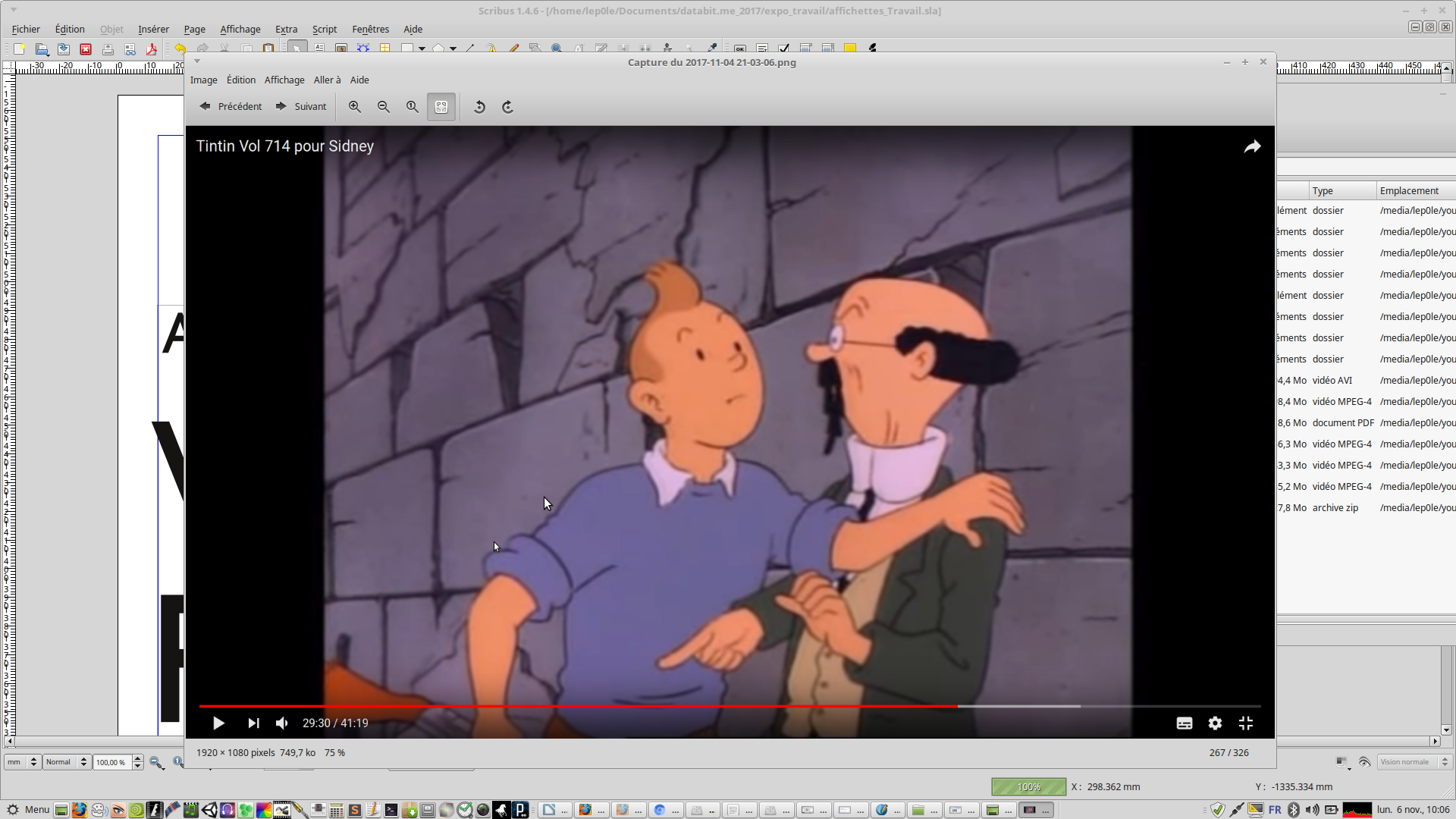The image size is (1456, 819).
Task: Open the mm unit dropdown
Action: click(22, 762)
